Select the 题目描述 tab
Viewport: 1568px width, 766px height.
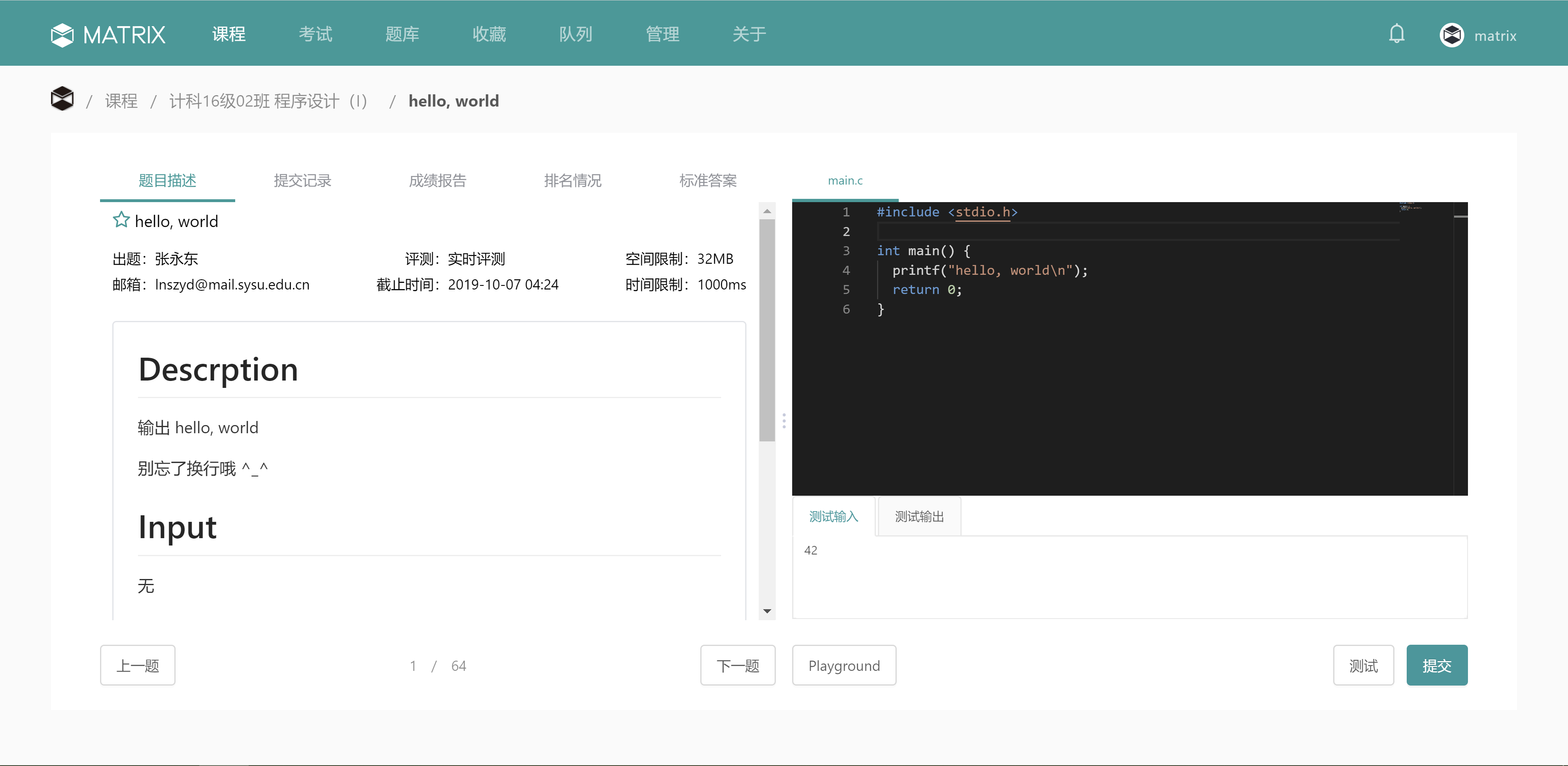tap(167, 181)
